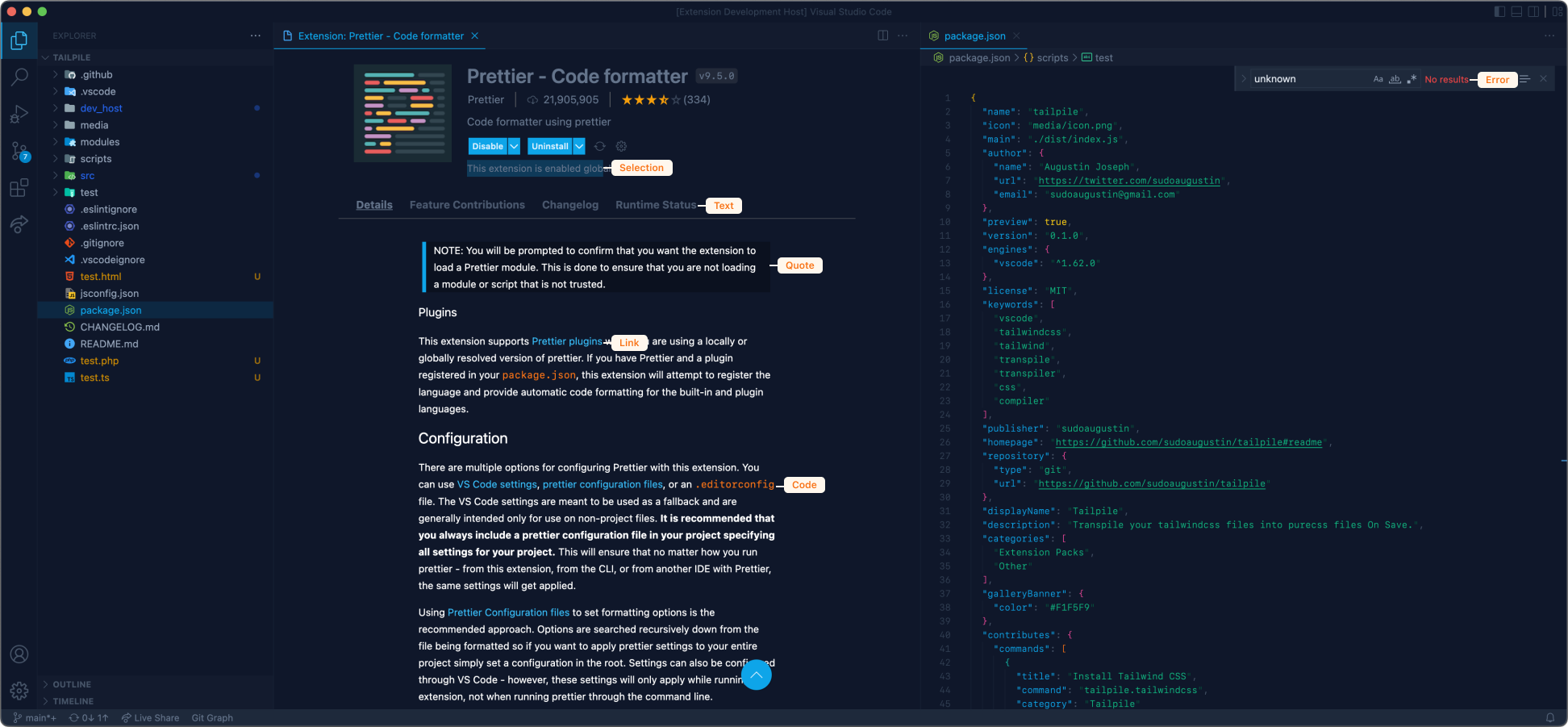Open the prettier configuration files link

603,484
